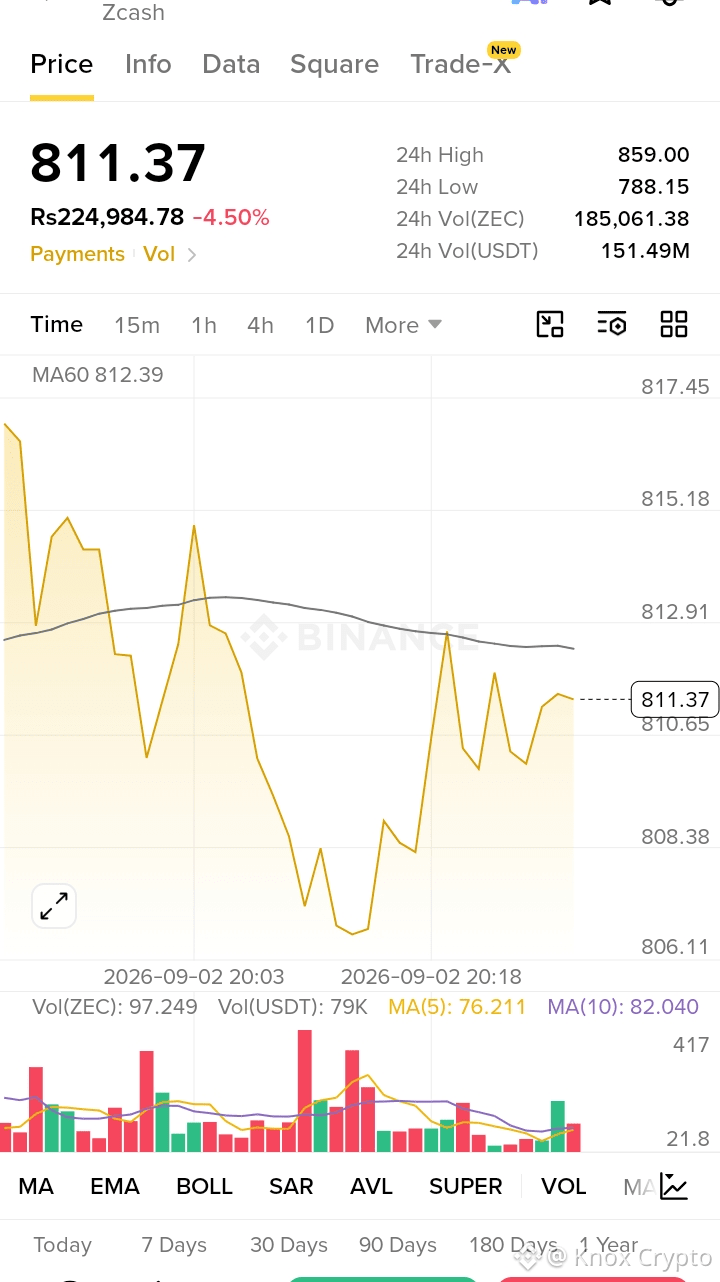Toggle the MA indicator
Image resolution: width=720 pixels, height=1282 pixels.
click(36, 1186)
